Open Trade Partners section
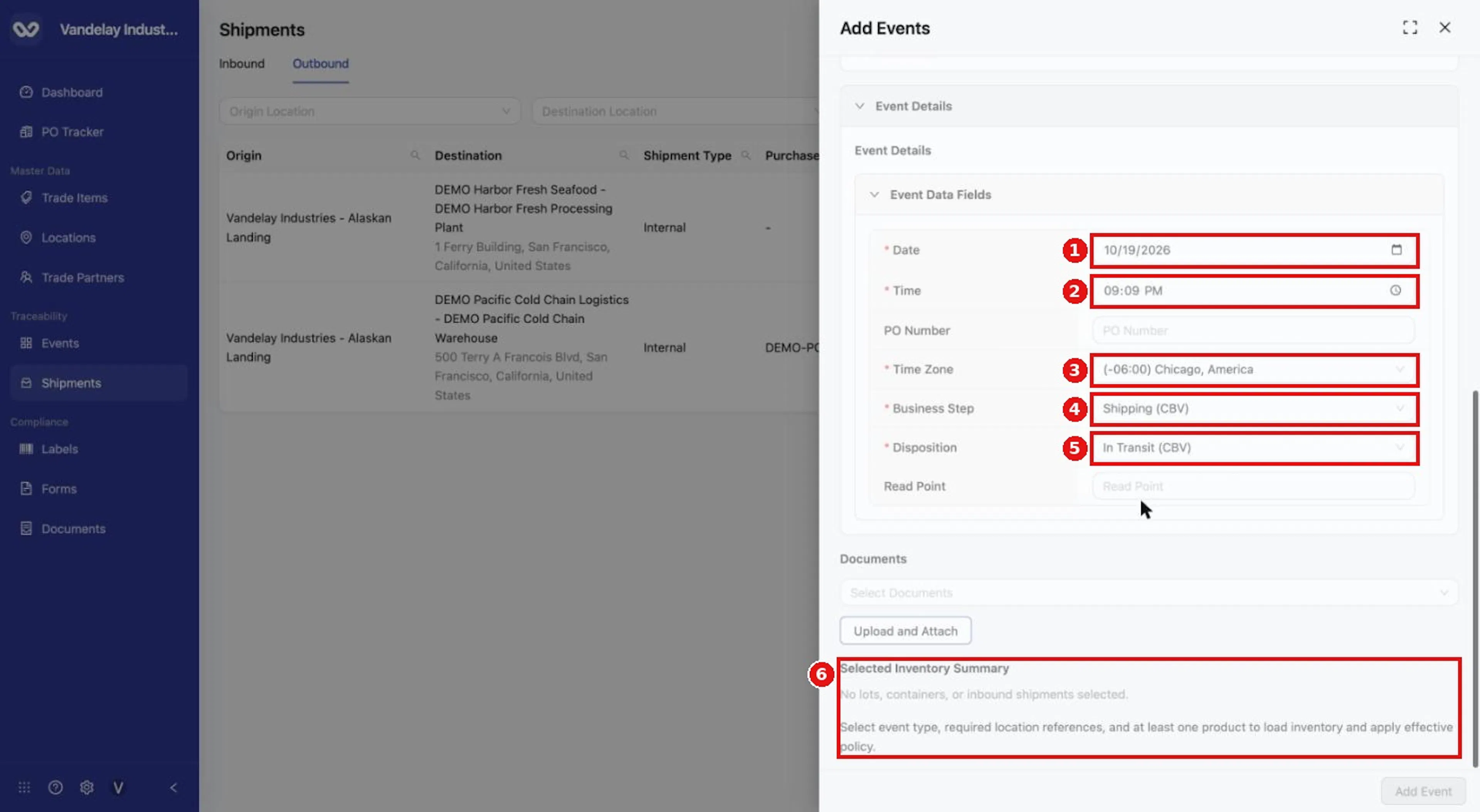This screenshot has width=1480, height=812. pos(82,277)
